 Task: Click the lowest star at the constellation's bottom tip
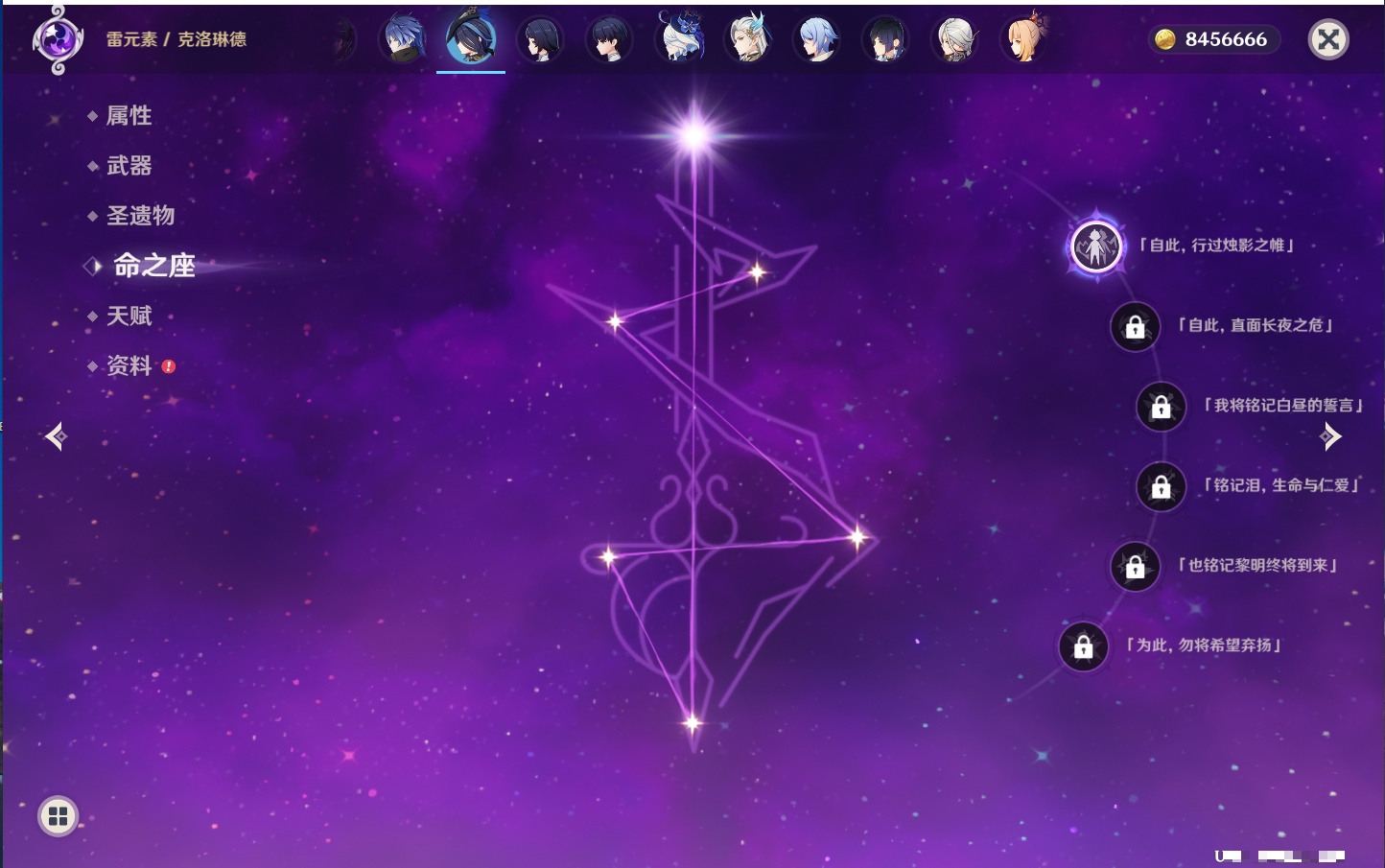point(692,723)
